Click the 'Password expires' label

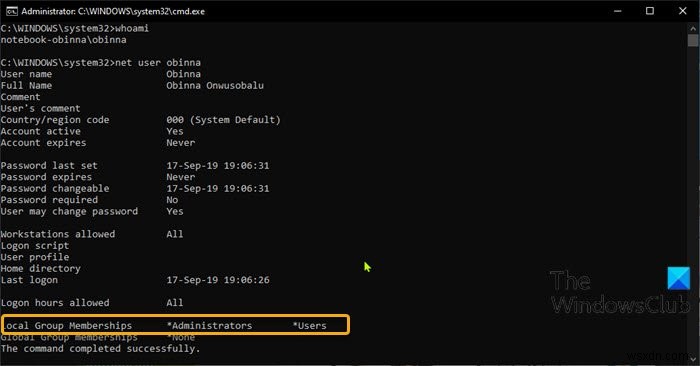46,177
